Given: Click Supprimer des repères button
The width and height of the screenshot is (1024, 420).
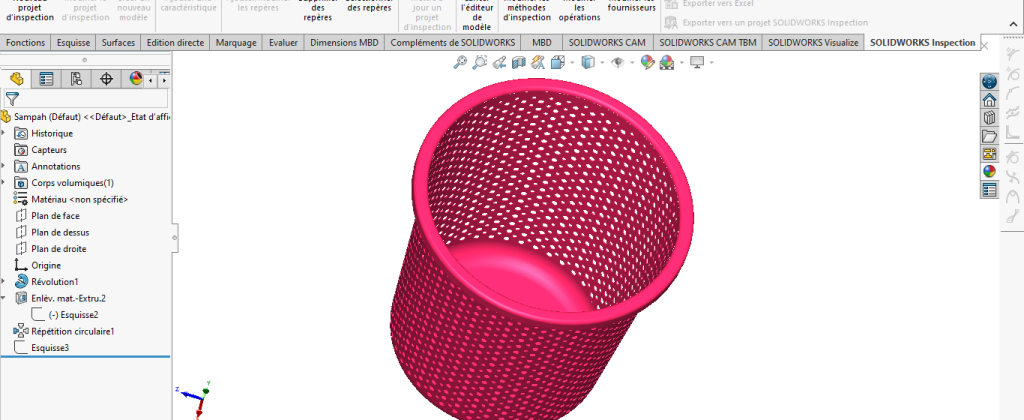Looking at the screenshot, I should (x=317, y=12).
